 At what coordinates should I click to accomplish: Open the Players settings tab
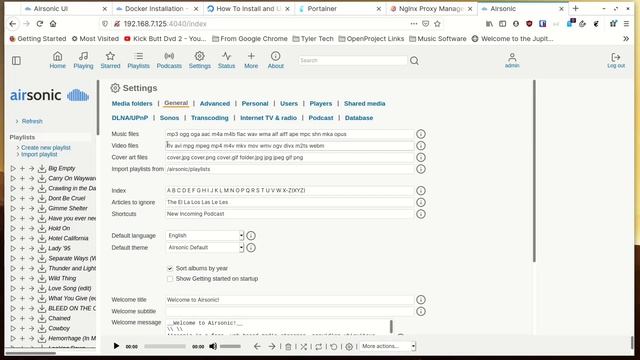click(x=321, y=104)
